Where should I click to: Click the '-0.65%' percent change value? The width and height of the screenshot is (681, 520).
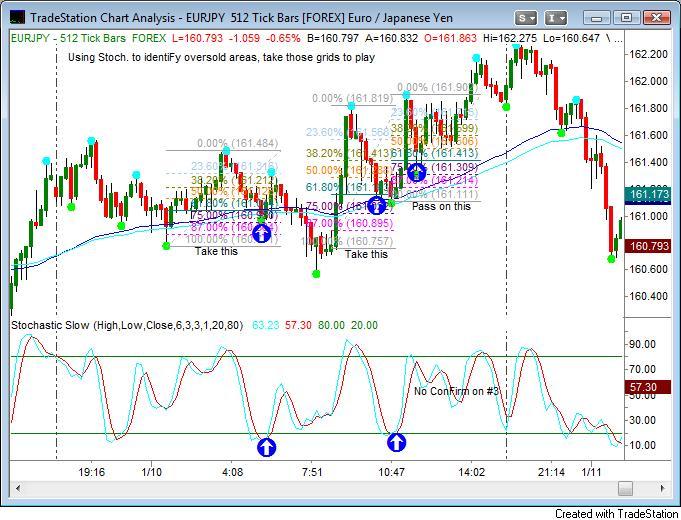point(283,38)
